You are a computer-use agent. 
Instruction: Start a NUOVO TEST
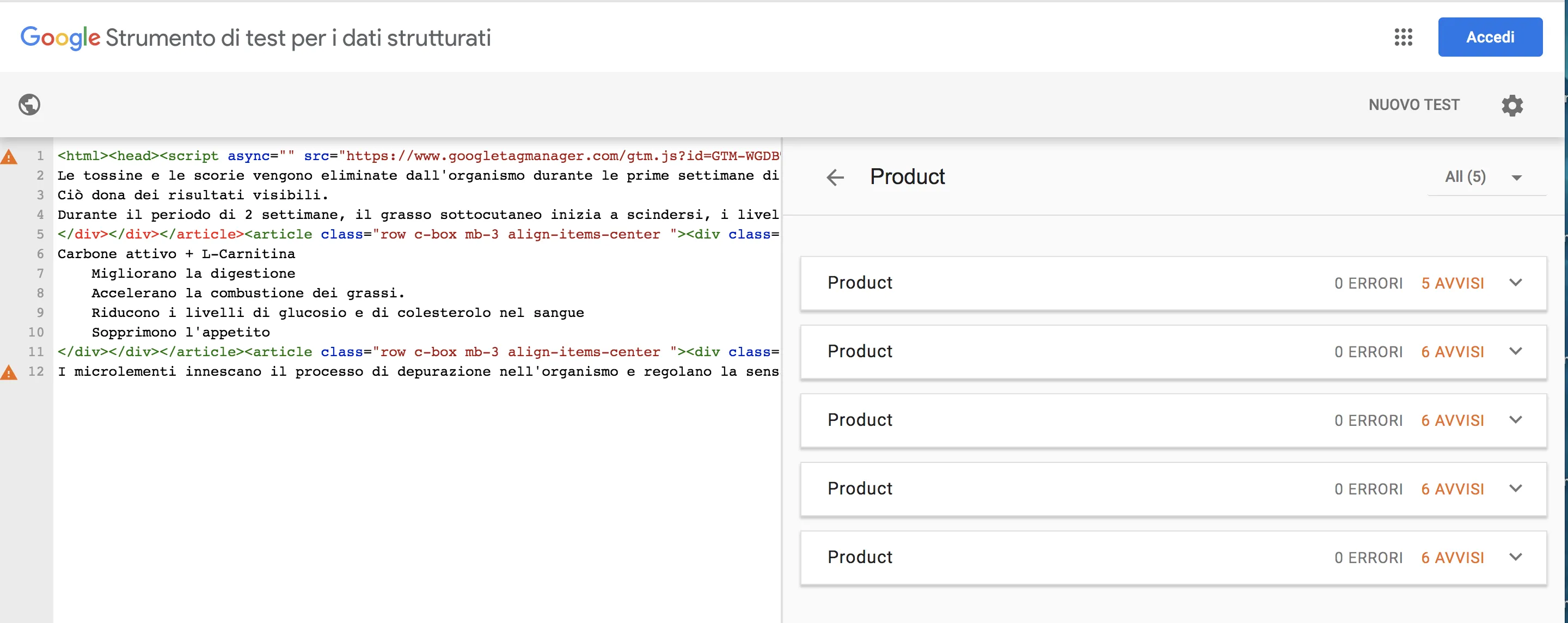1413,105
